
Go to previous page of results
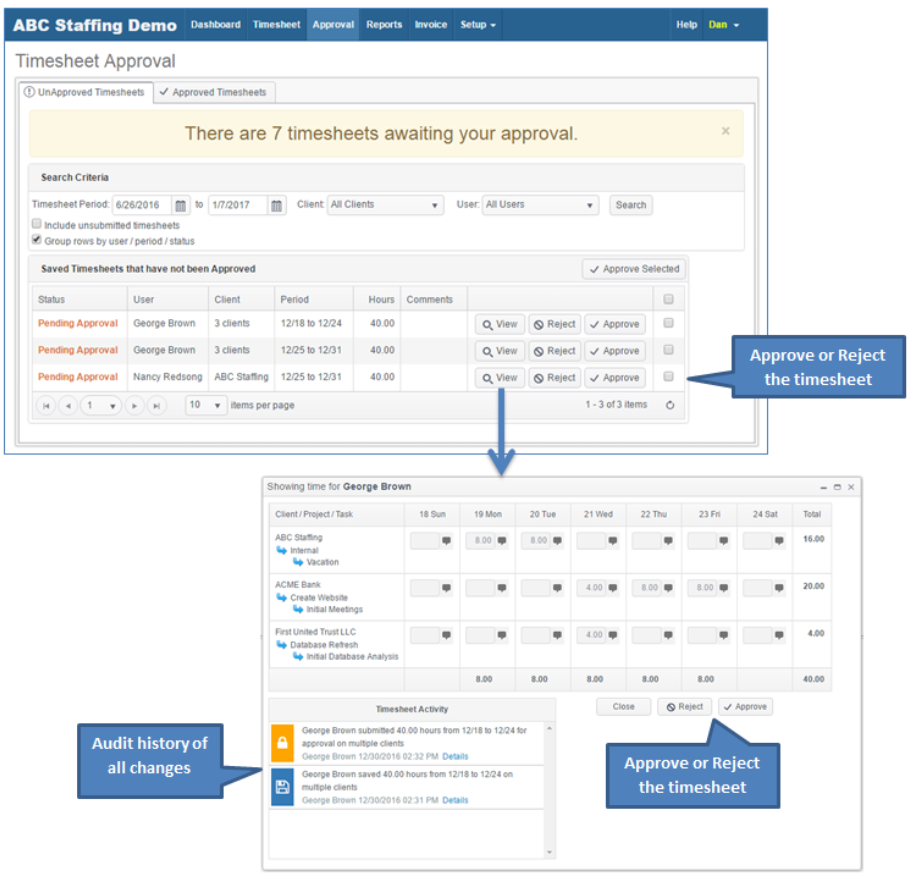(x=69, y=405)
